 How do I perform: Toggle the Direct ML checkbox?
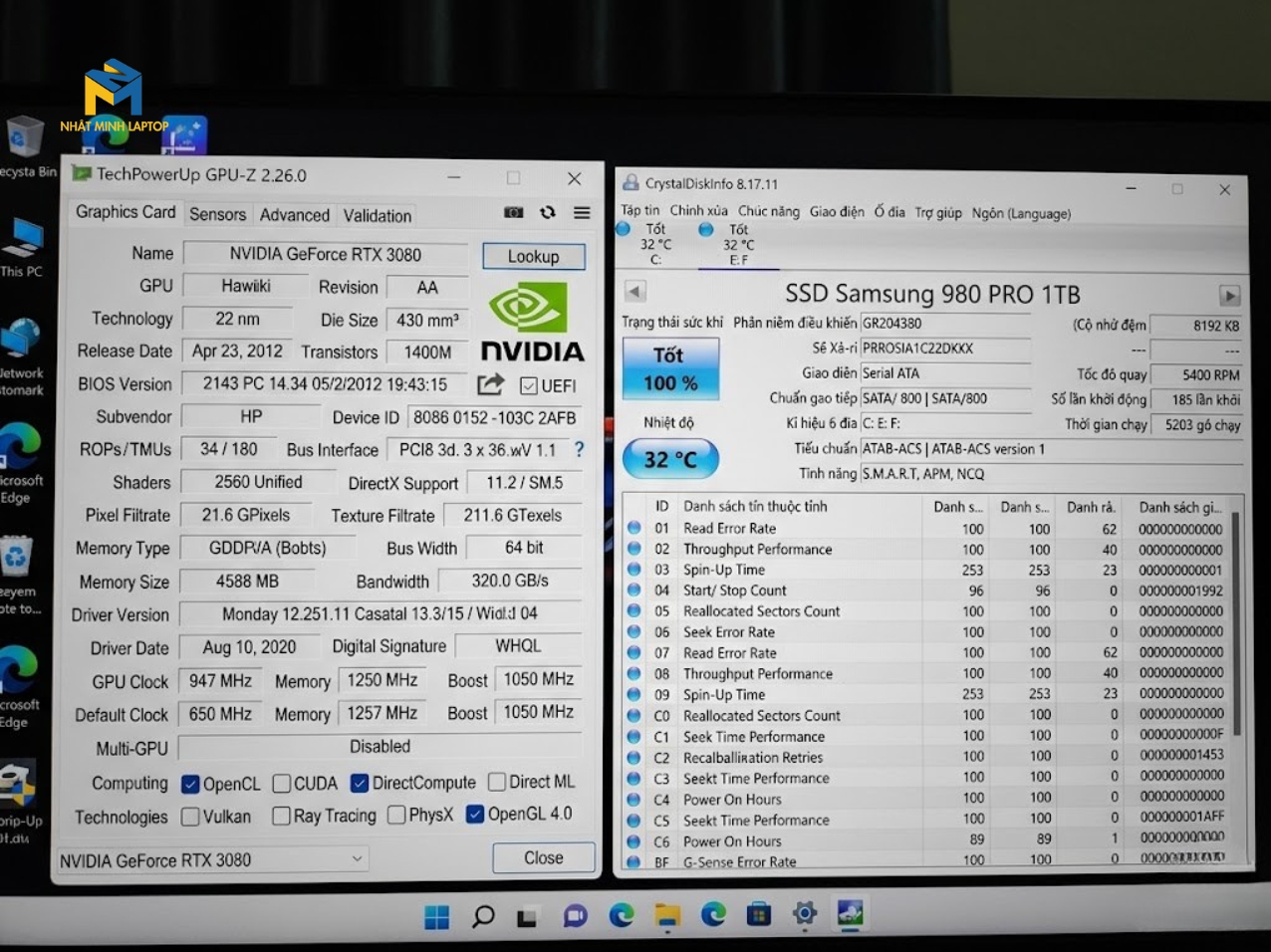pyautogui.click(x=497, y=782)
